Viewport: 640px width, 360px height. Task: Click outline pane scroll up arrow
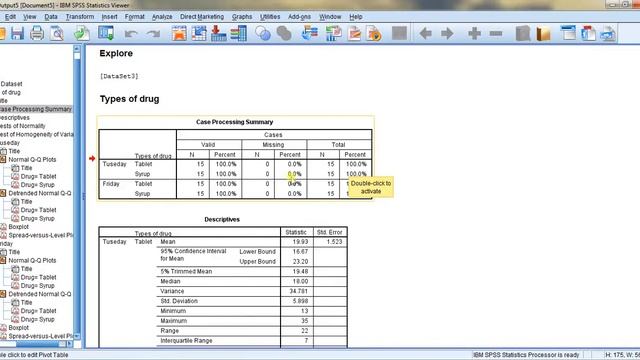(x=77, y=49)
